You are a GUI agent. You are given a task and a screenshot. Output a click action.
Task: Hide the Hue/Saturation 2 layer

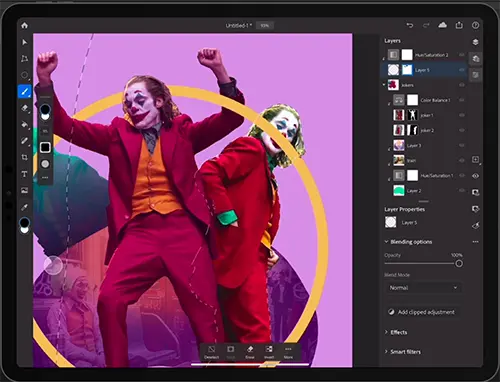[x=462, y=55]
